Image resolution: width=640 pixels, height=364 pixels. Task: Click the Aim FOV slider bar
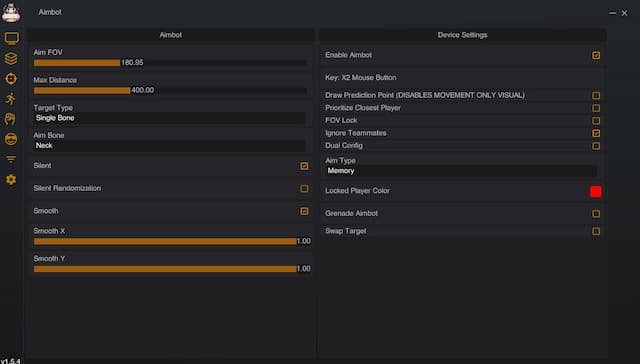tap(170, 63)
